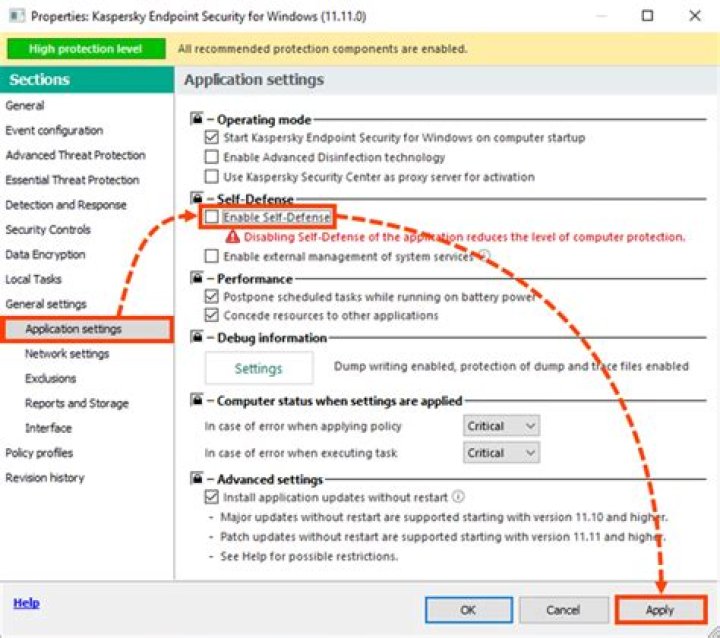Go to Exclusions subsection
Viewport: 720px width, 638px height.
51,378
